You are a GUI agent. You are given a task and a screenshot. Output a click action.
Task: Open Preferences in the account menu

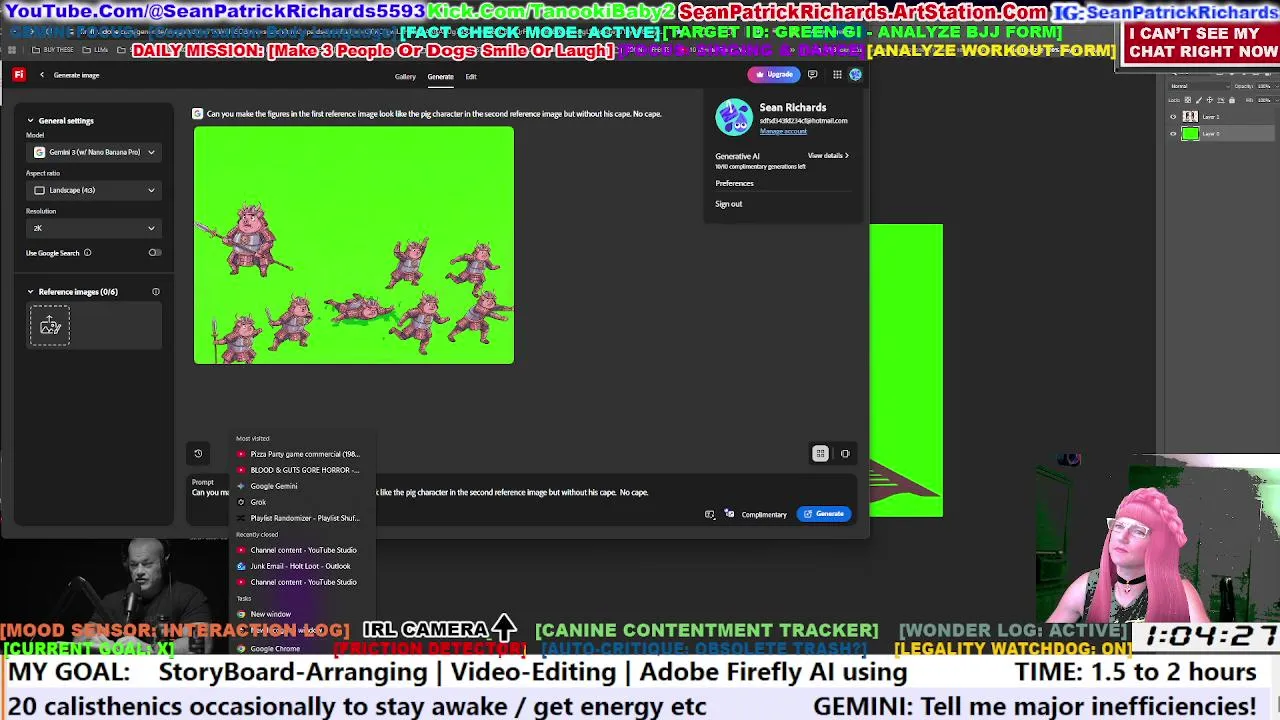coord(734,183)
